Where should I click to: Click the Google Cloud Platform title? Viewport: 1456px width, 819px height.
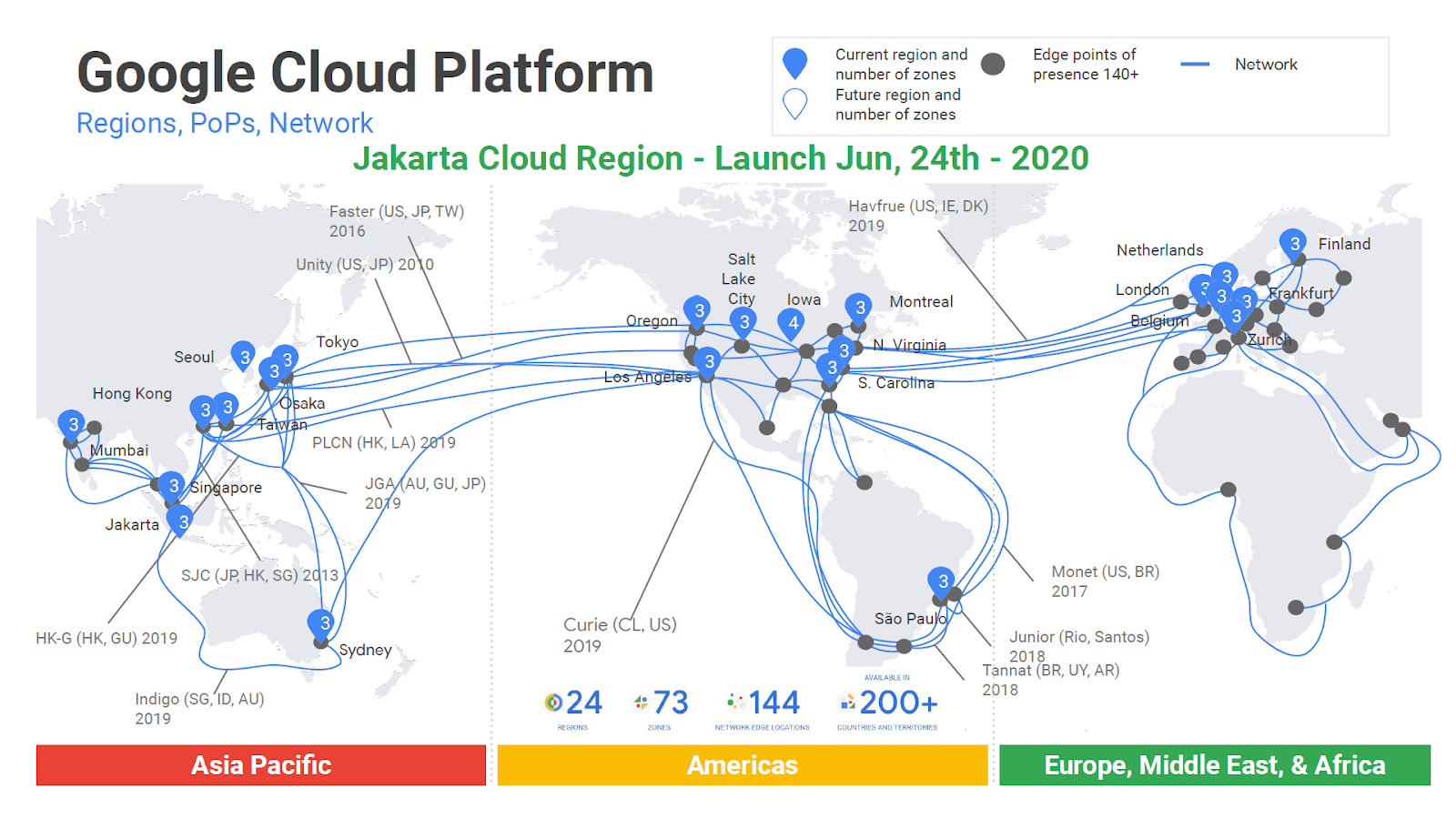365,72
